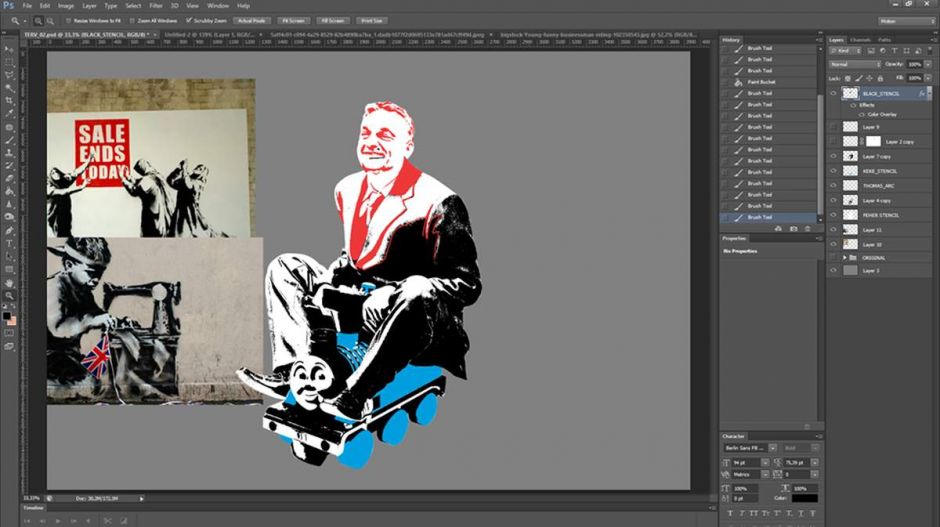The height and width of the screenshot is (527, 940).
Task: Click the Actual Pixels button
Action: coord(252,21)
